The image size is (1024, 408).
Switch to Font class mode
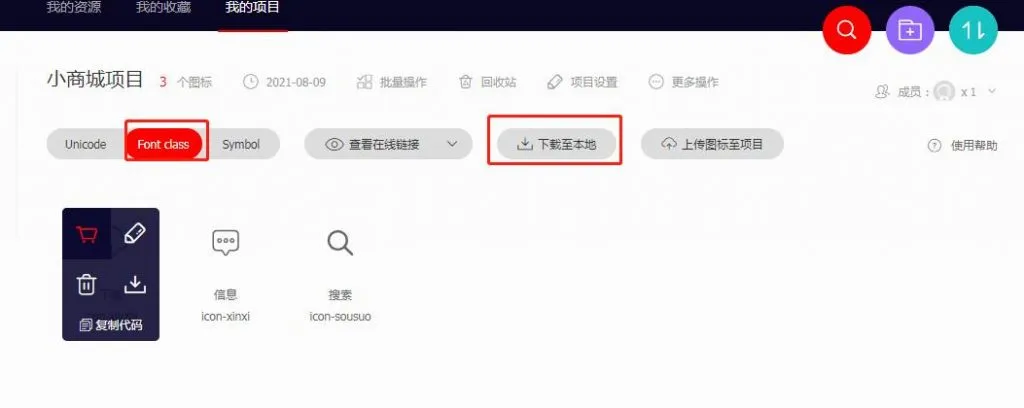tap(163, 144)
